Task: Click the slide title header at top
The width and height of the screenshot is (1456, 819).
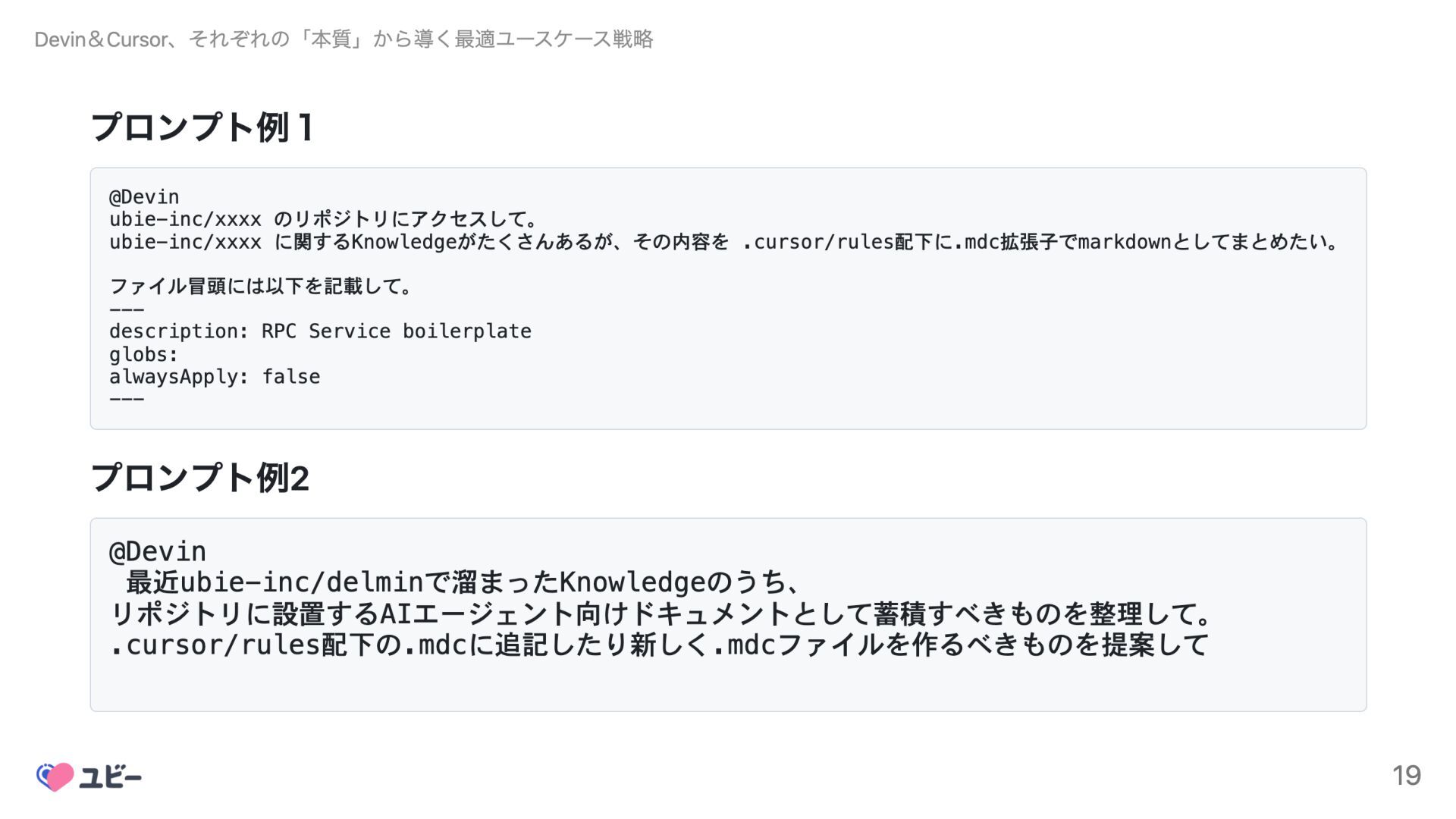Action: [344, 39]
